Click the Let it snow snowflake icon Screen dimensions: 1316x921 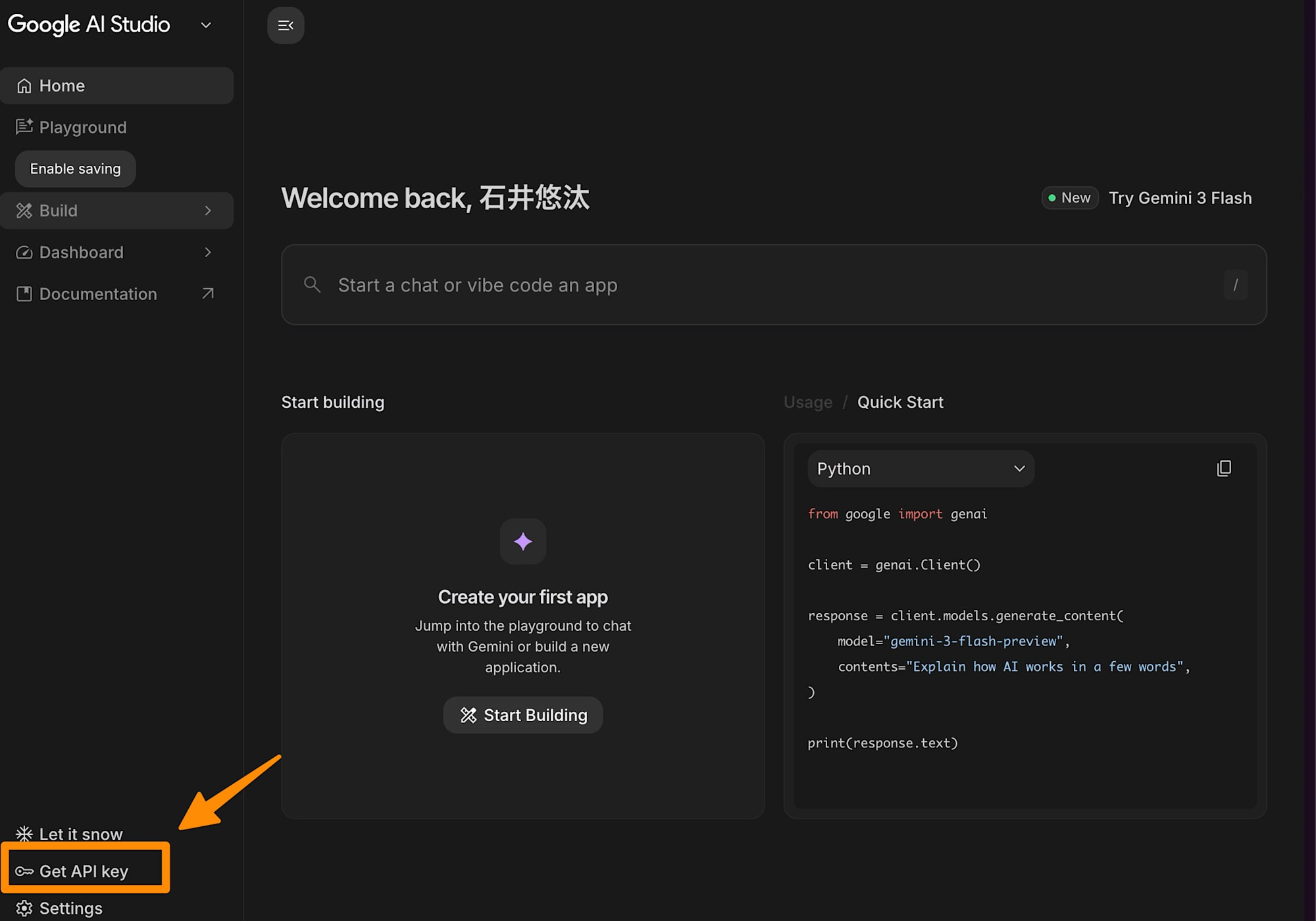coord(24,834)
